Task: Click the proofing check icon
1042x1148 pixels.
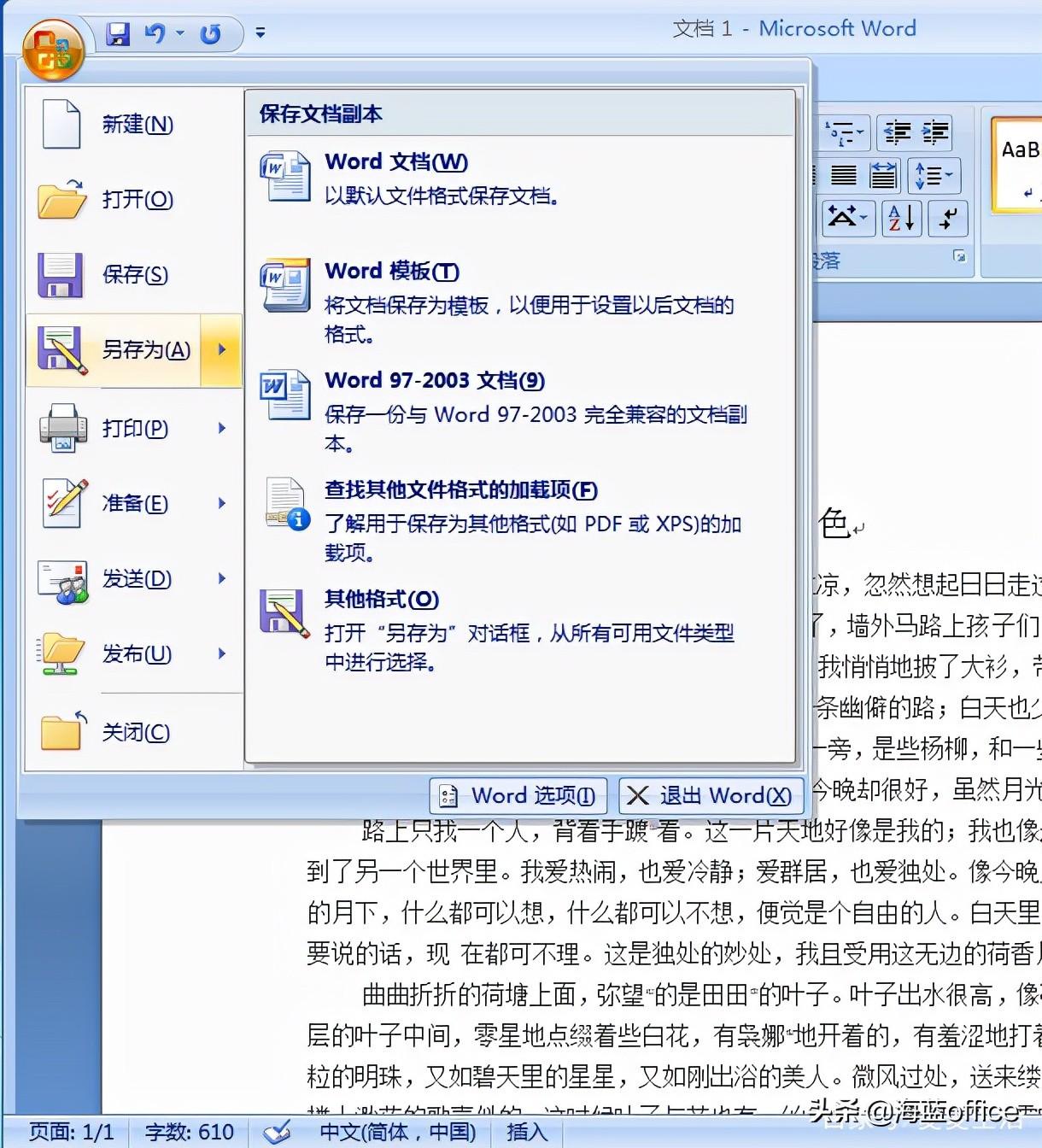Action: tap(277, 1133)
